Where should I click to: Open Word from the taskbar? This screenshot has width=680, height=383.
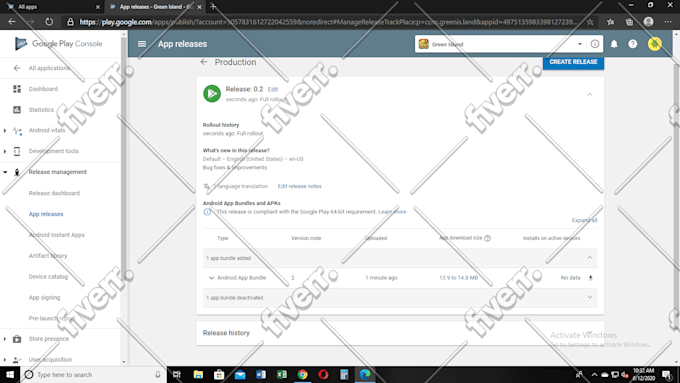[261, 374]
